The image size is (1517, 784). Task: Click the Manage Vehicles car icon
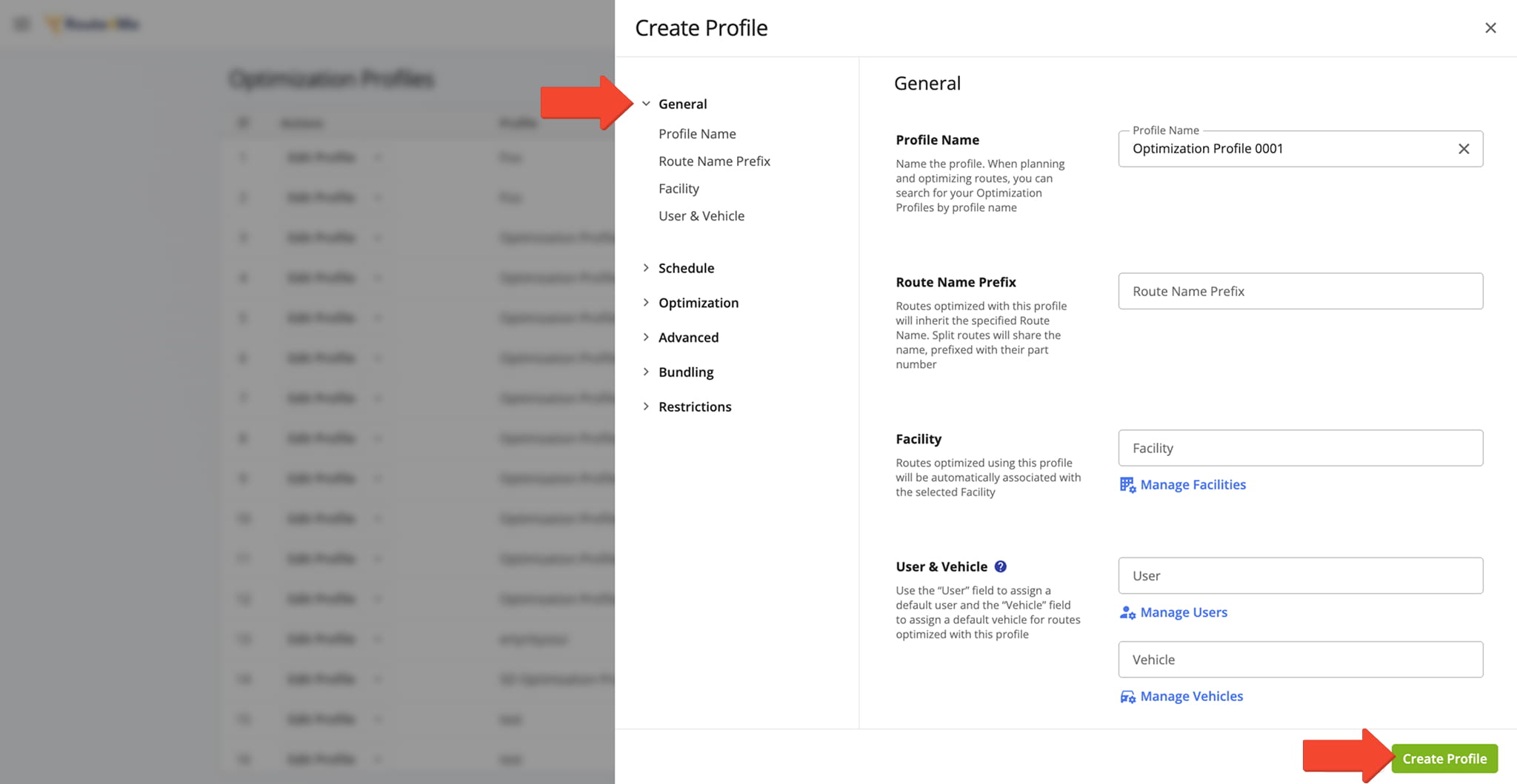[x=1127, y=697]
